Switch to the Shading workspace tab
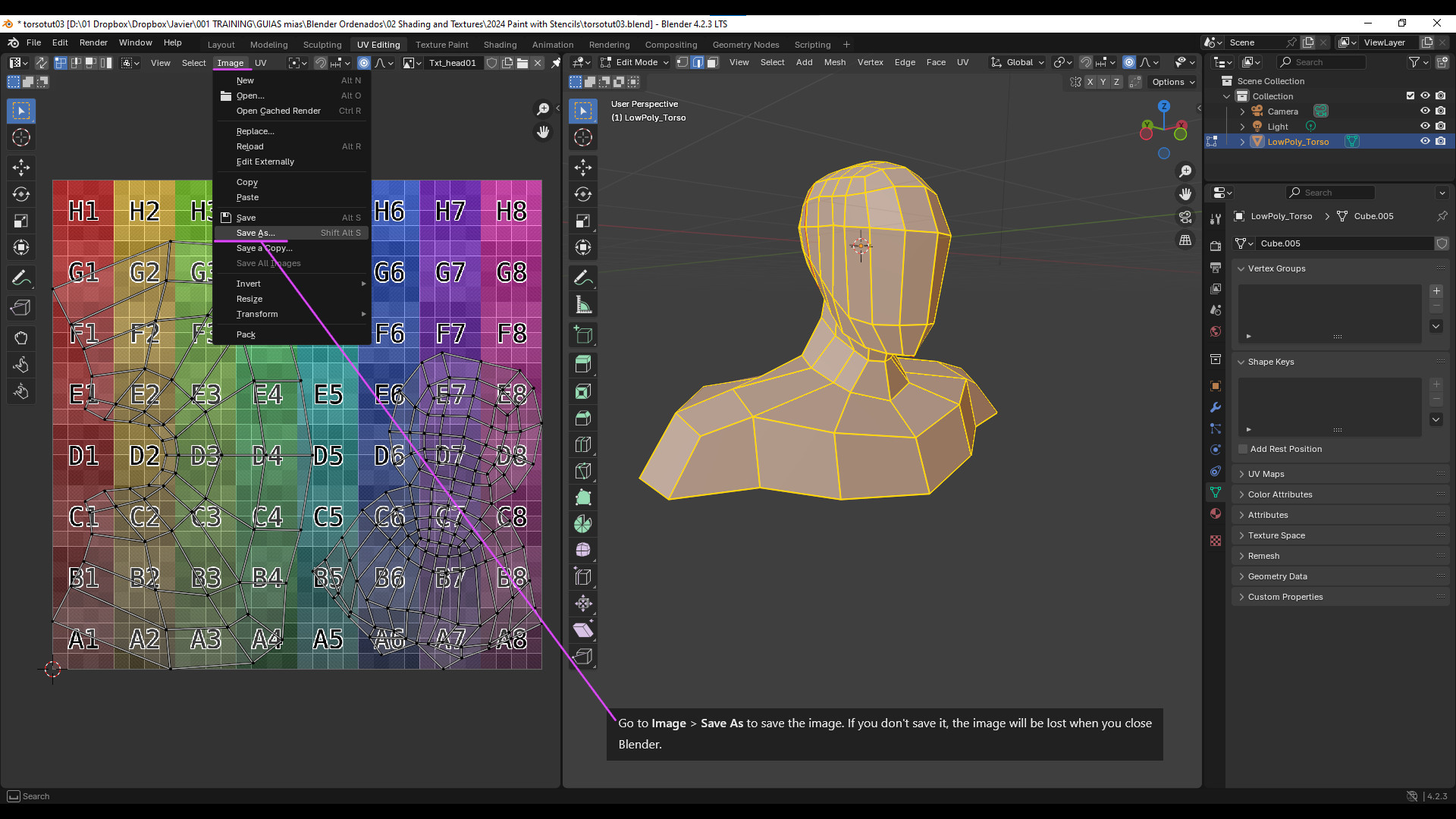This screenshot has height=819, width=1456. click(x=500, y=45)
